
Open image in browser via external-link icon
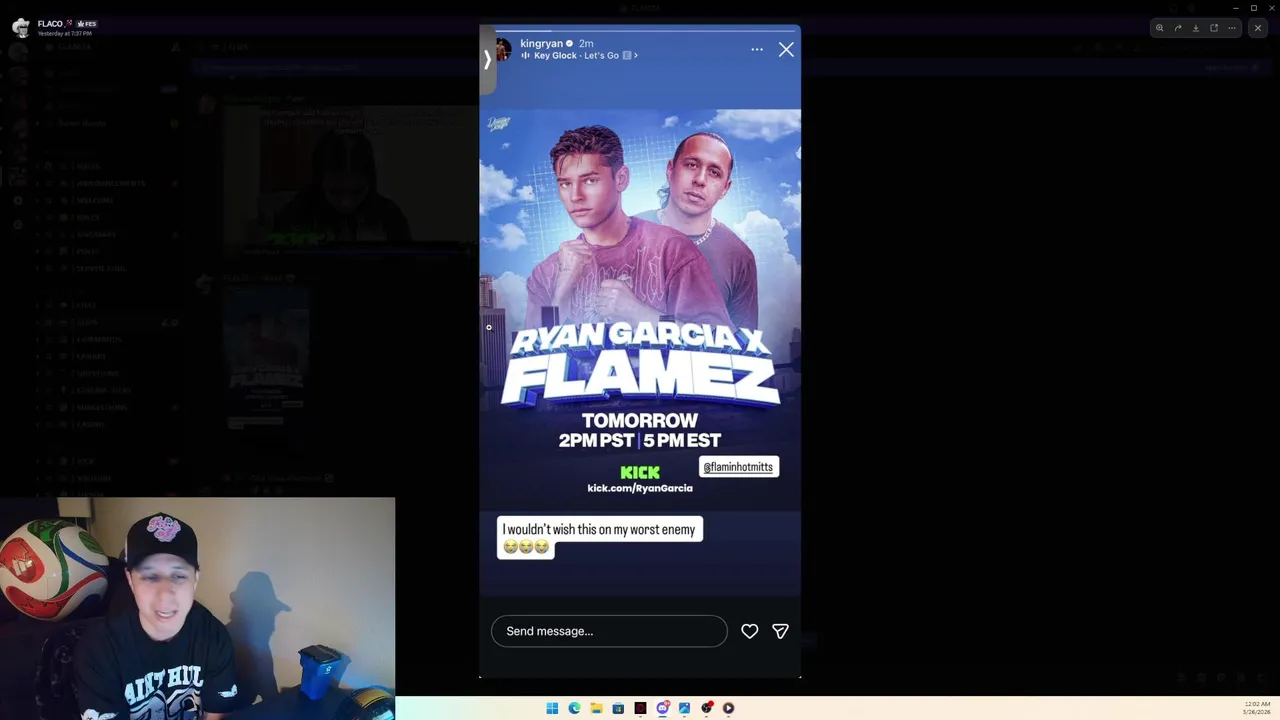[x=1214, y=28]
